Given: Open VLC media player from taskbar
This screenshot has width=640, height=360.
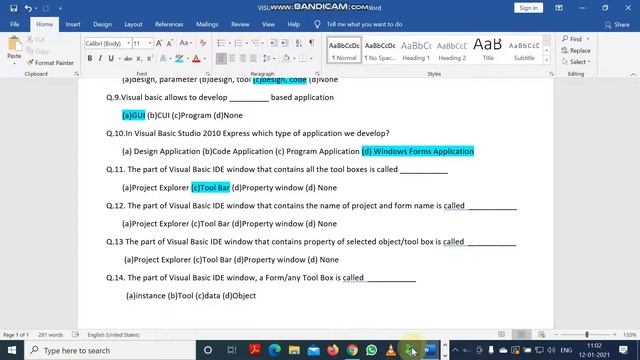Looking at the screenshot, I should coord(391,350).
